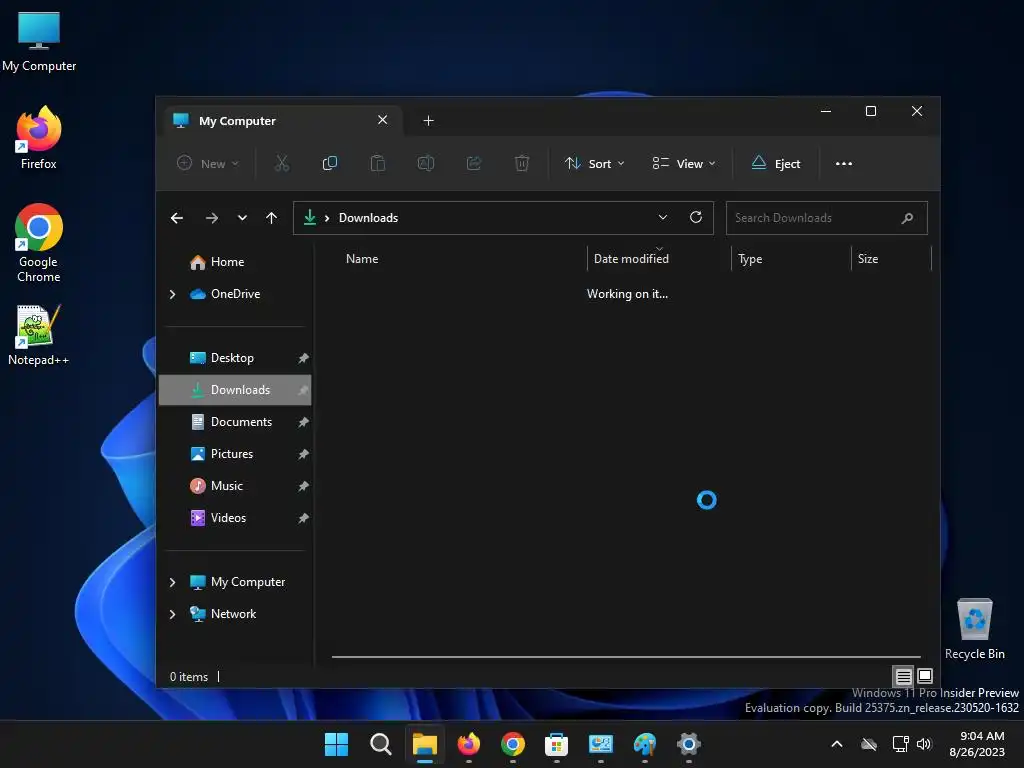Show hidden system tray icons

tap(837, 744)
